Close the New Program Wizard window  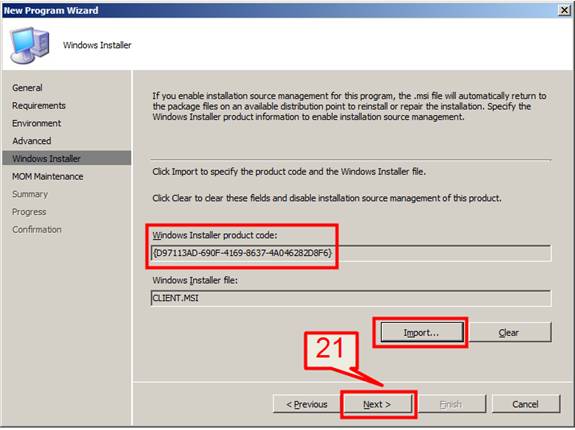coord(564,10)
